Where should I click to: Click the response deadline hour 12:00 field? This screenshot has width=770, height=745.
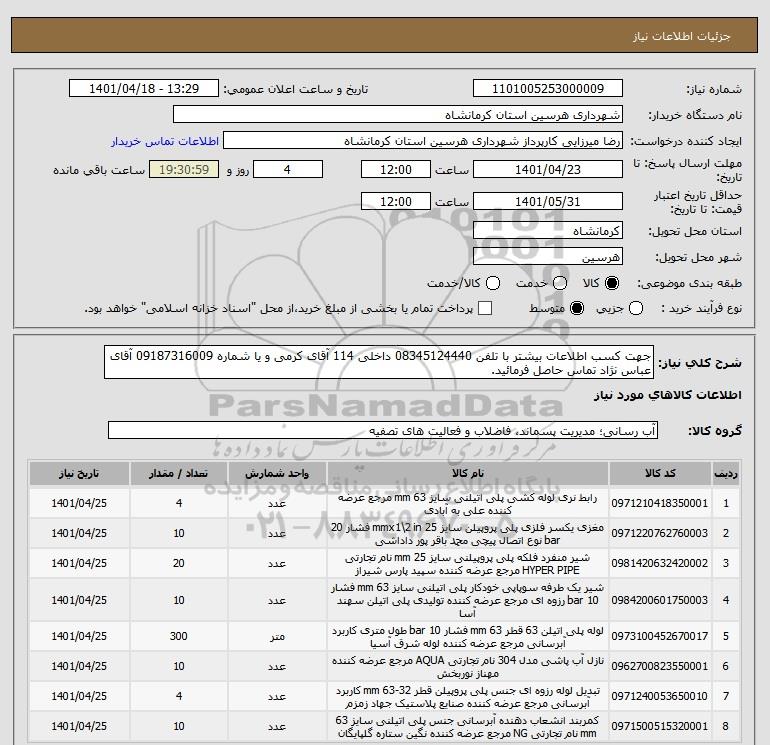[395, 169]
